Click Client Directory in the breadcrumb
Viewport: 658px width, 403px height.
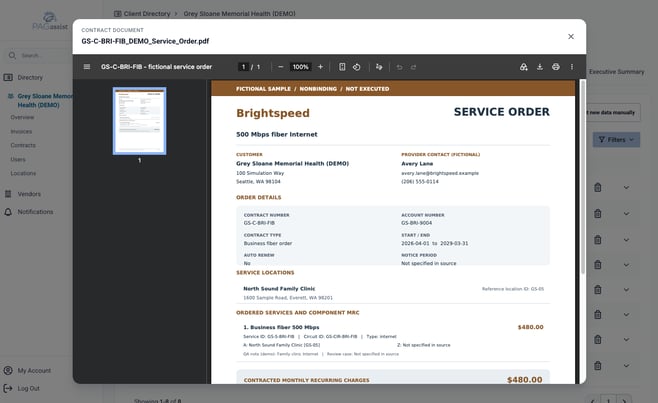(x=146, y=13)
